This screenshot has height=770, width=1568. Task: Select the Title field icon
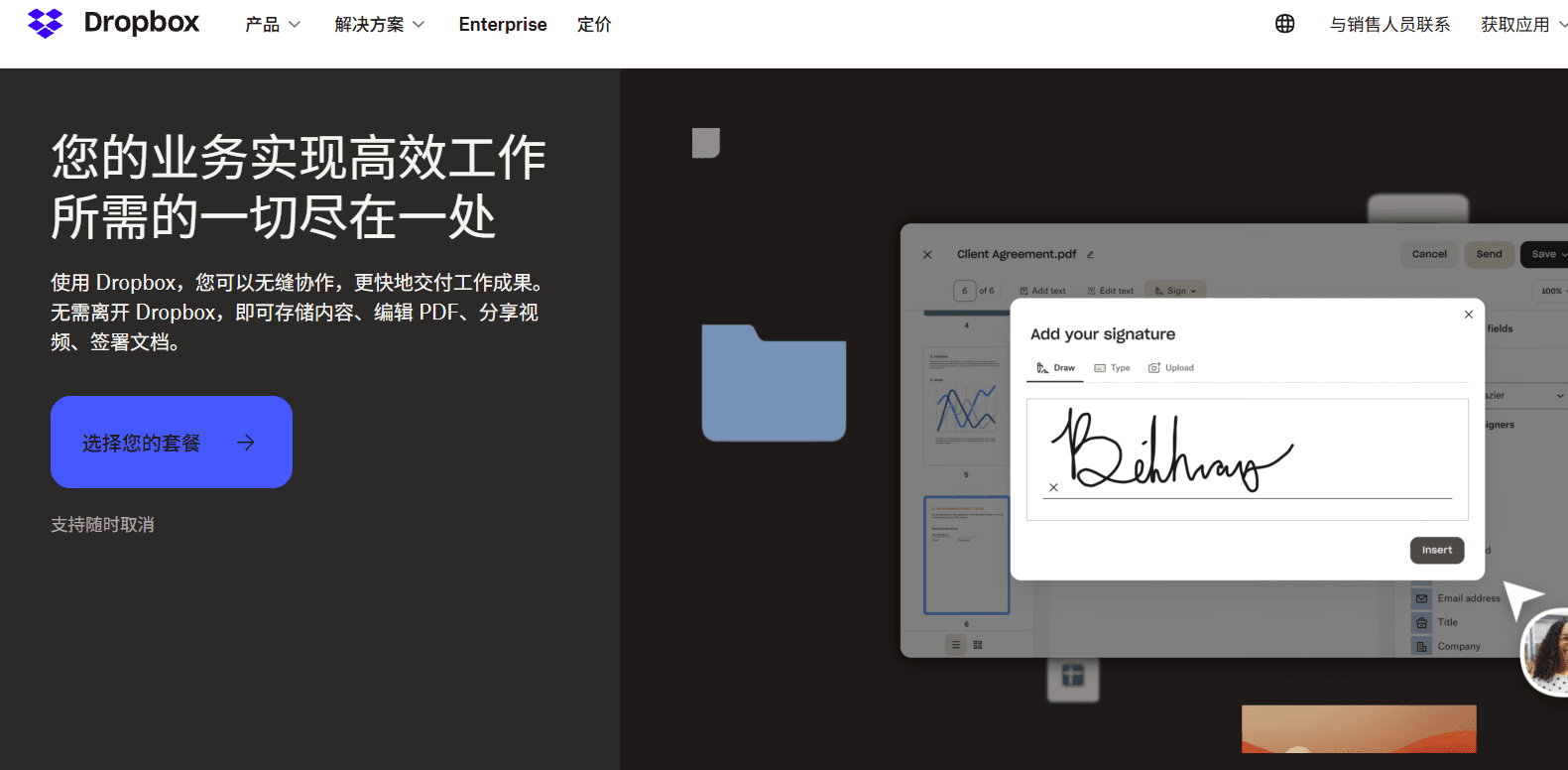[x=1421, y=622]
